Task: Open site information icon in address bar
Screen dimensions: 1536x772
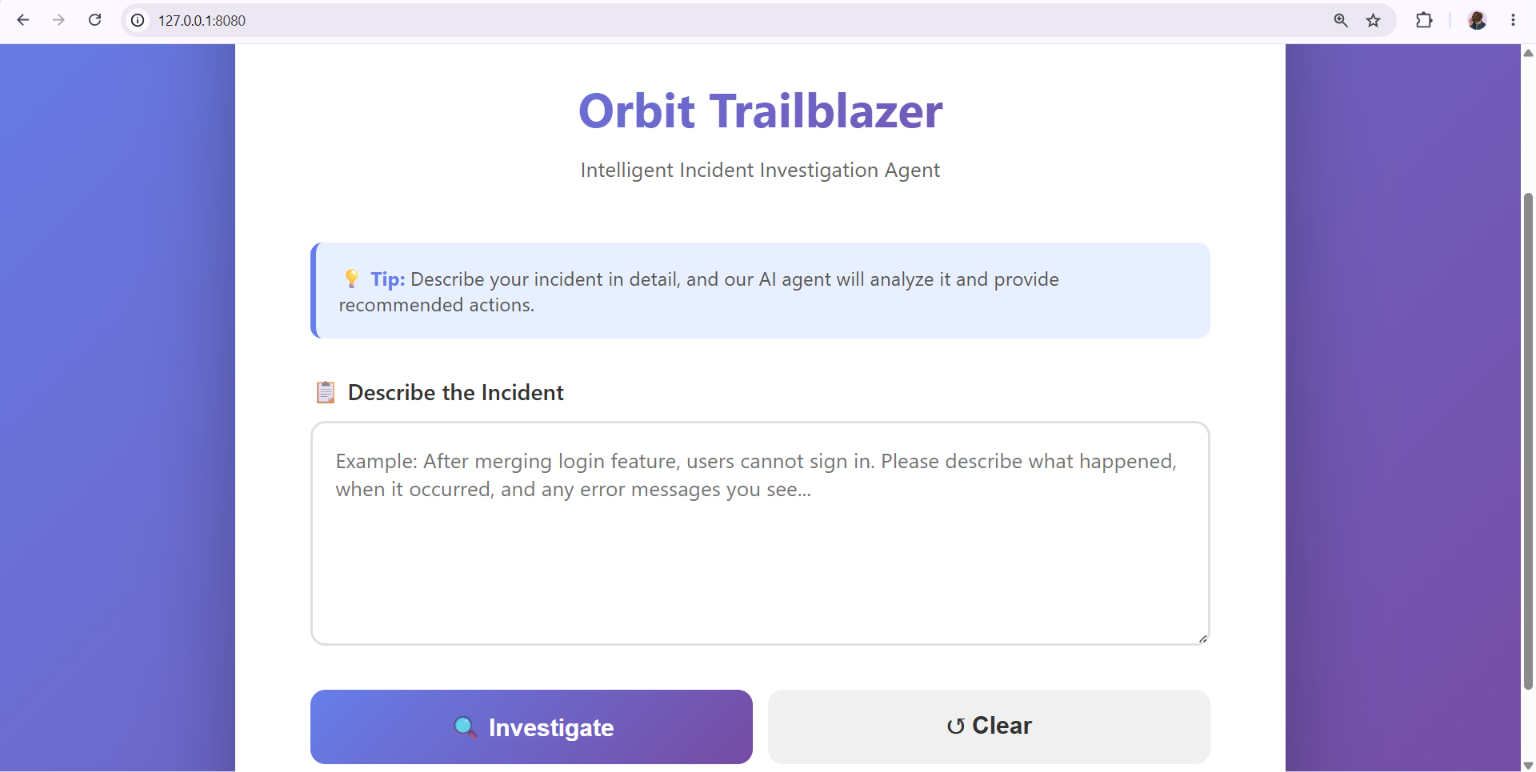Action: click(x=138, y=20)
